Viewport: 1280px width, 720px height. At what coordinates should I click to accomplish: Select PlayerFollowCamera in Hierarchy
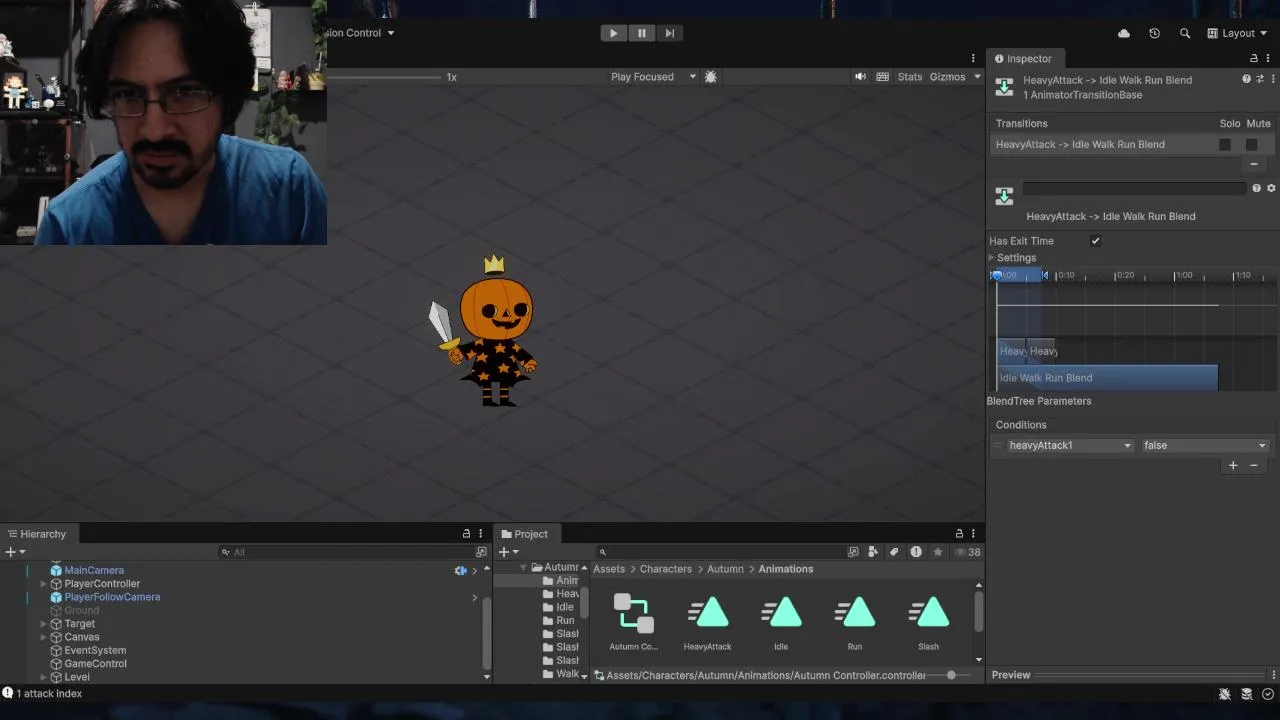coord(112,597)
